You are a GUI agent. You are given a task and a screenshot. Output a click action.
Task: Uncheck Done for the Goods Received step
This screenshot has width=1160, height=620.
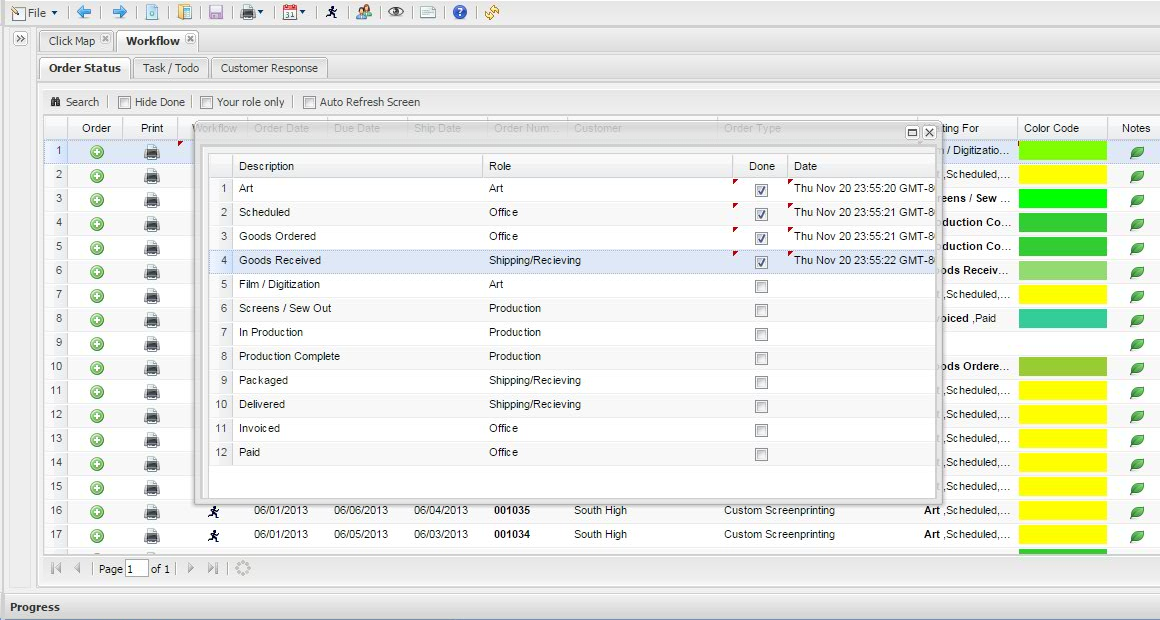(x=761, y=262)
